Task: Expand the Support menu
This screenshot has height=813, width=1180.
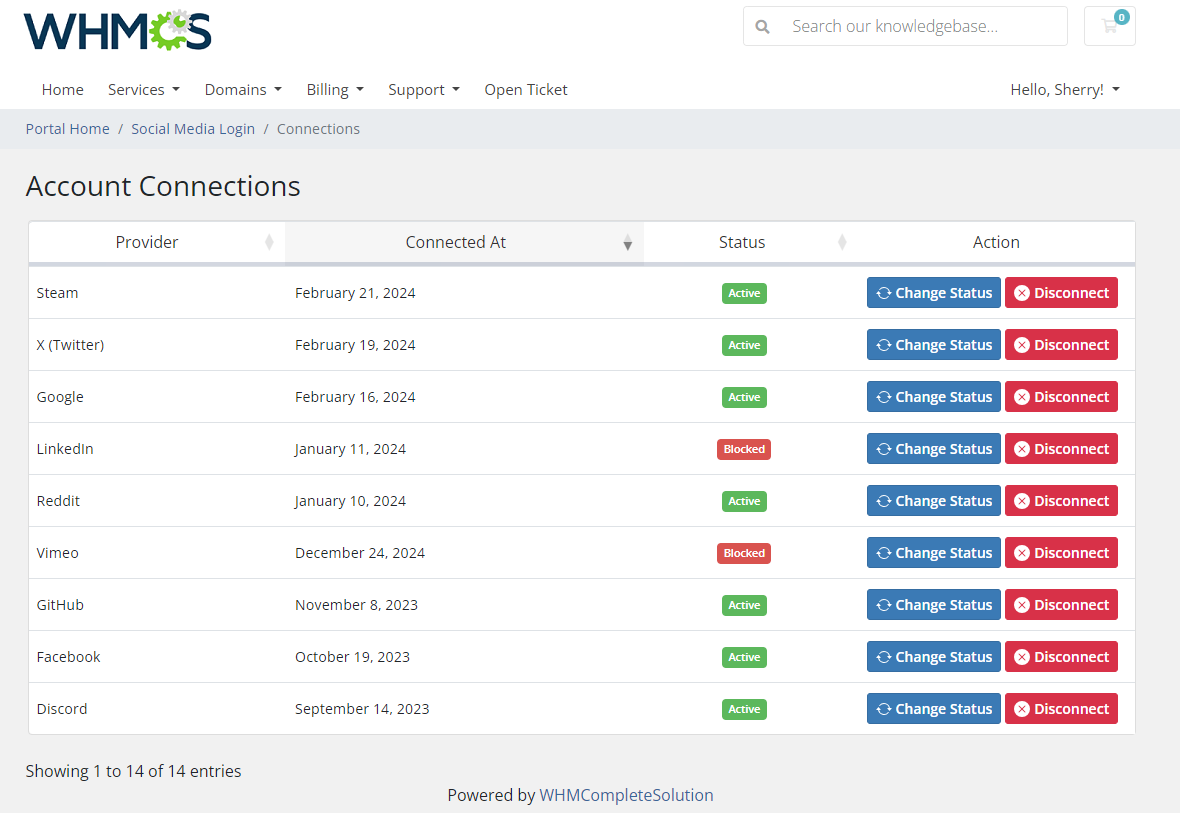Action: (424, 90)
